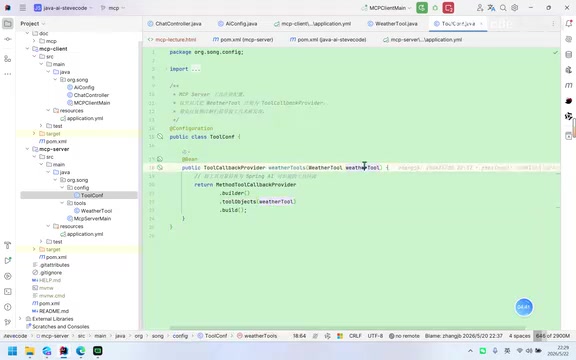
Task: Open File Explorer from taskbar
Action: coord(29,351)
